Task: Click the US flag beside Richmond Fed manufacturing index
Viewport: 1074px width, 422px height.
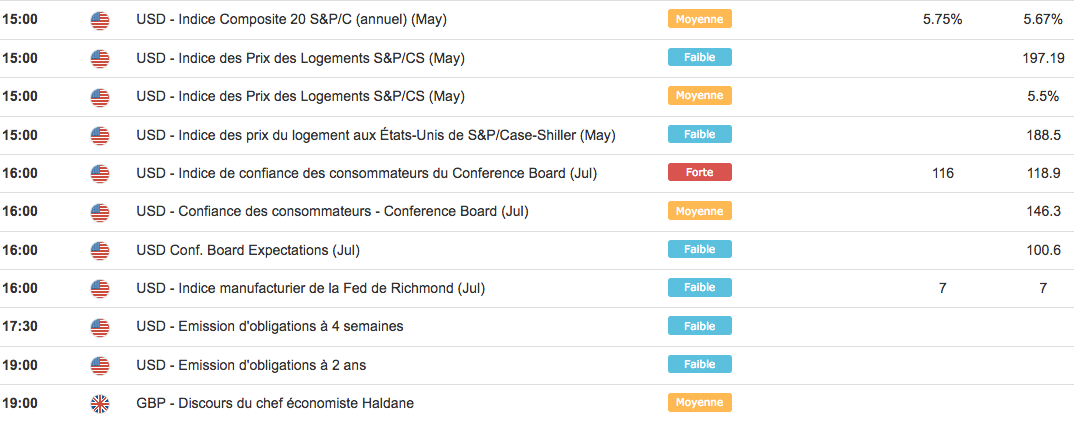Action: tap(100, 288)
